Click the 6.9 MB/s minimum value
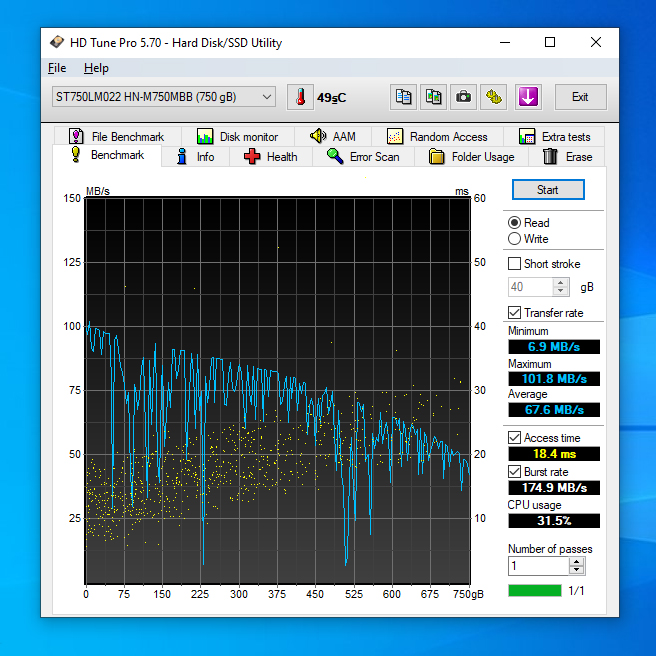This screenshot has width=656, height=656. click(554, 347)
